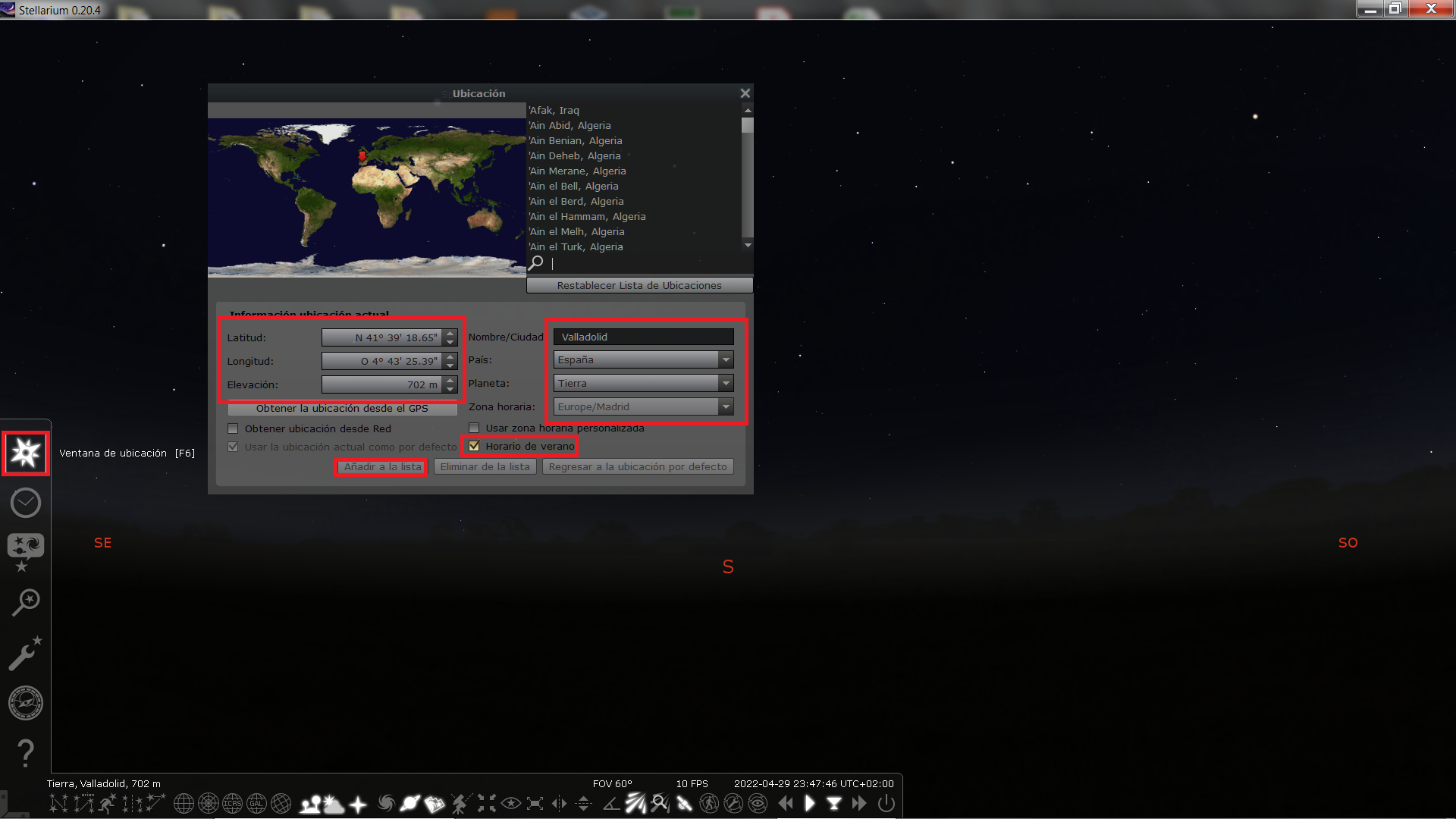Center on selected object icon

487,803
